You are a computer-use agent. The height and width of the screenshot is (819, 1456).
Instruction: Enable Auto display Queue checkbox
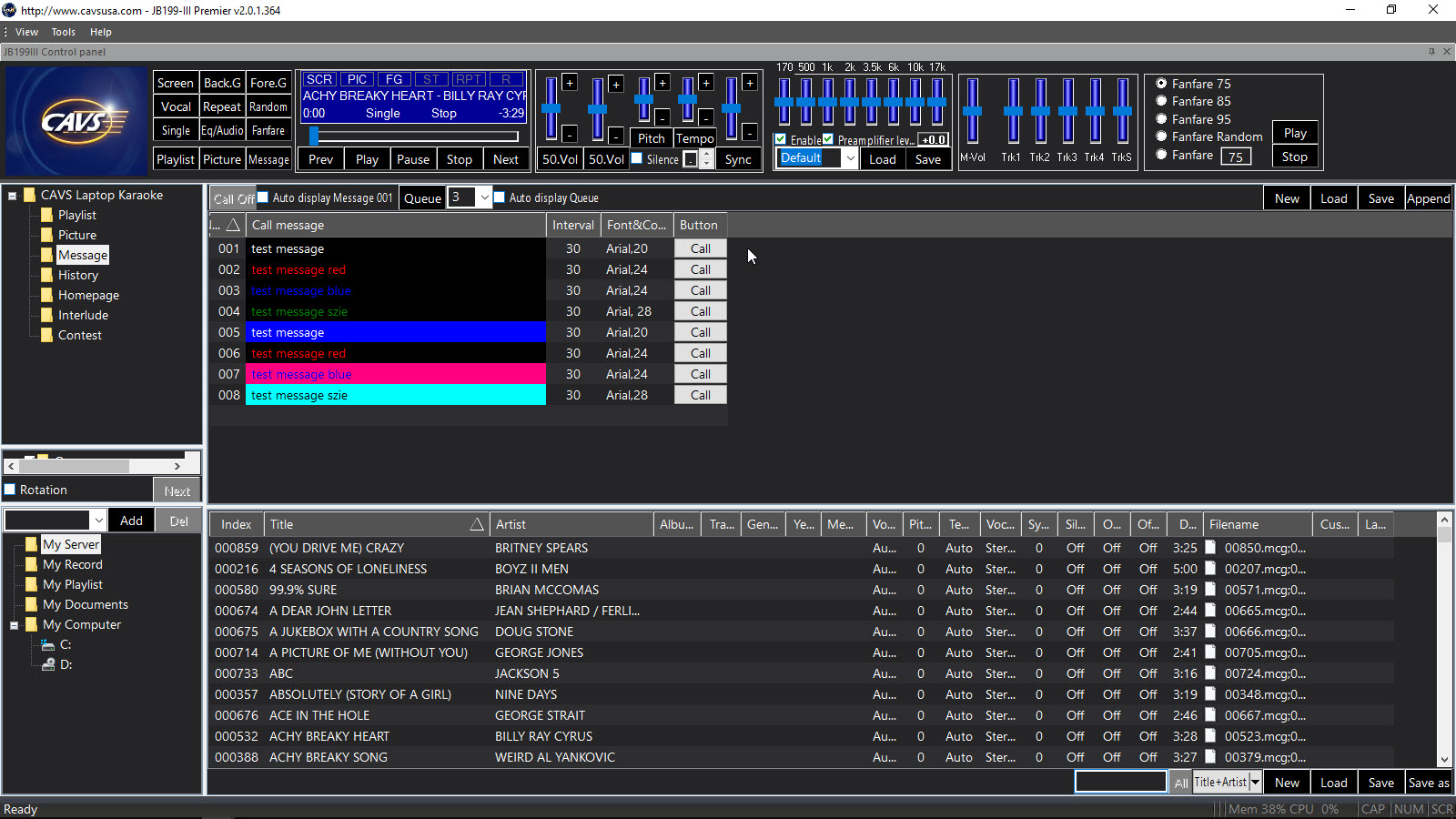pos(499,197)
